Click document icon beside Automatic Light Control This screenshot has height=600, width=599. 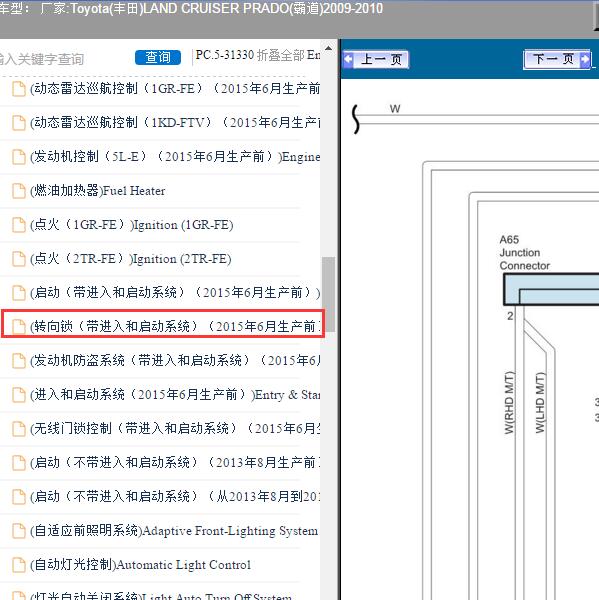pyautogui.click(x=18, y=565)
